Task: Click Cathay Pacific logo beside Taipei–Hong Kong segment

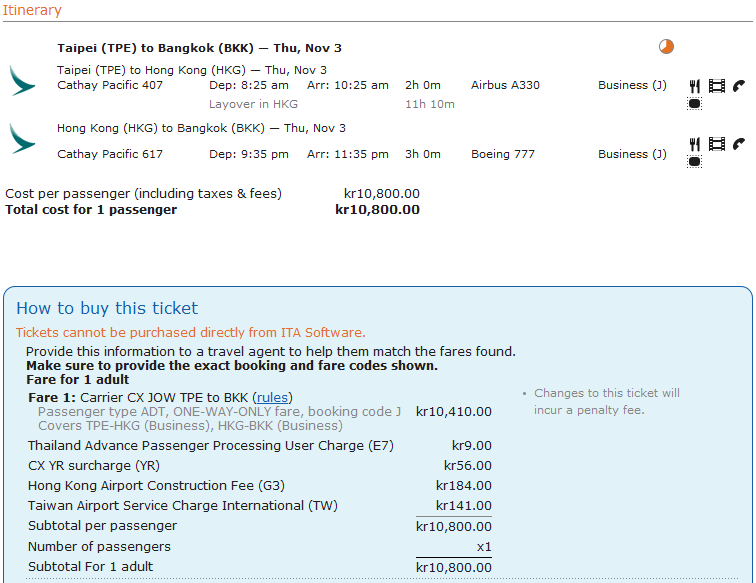Action: [x=22, y=79]
